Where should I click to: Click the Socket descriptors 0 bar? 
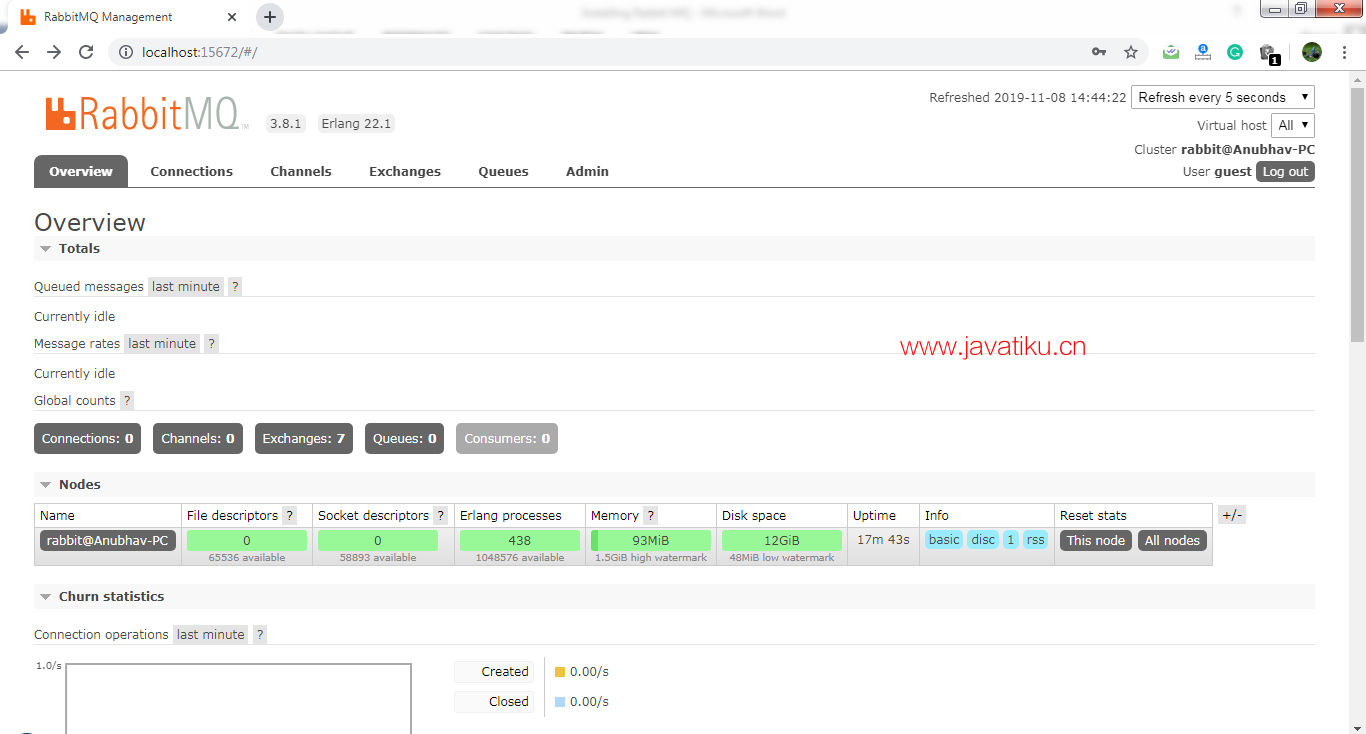pyautogui.click(x=378, y=540)
